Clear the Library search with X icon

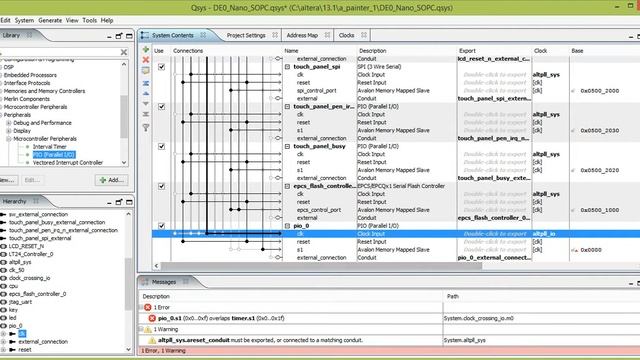pos(124,52)
